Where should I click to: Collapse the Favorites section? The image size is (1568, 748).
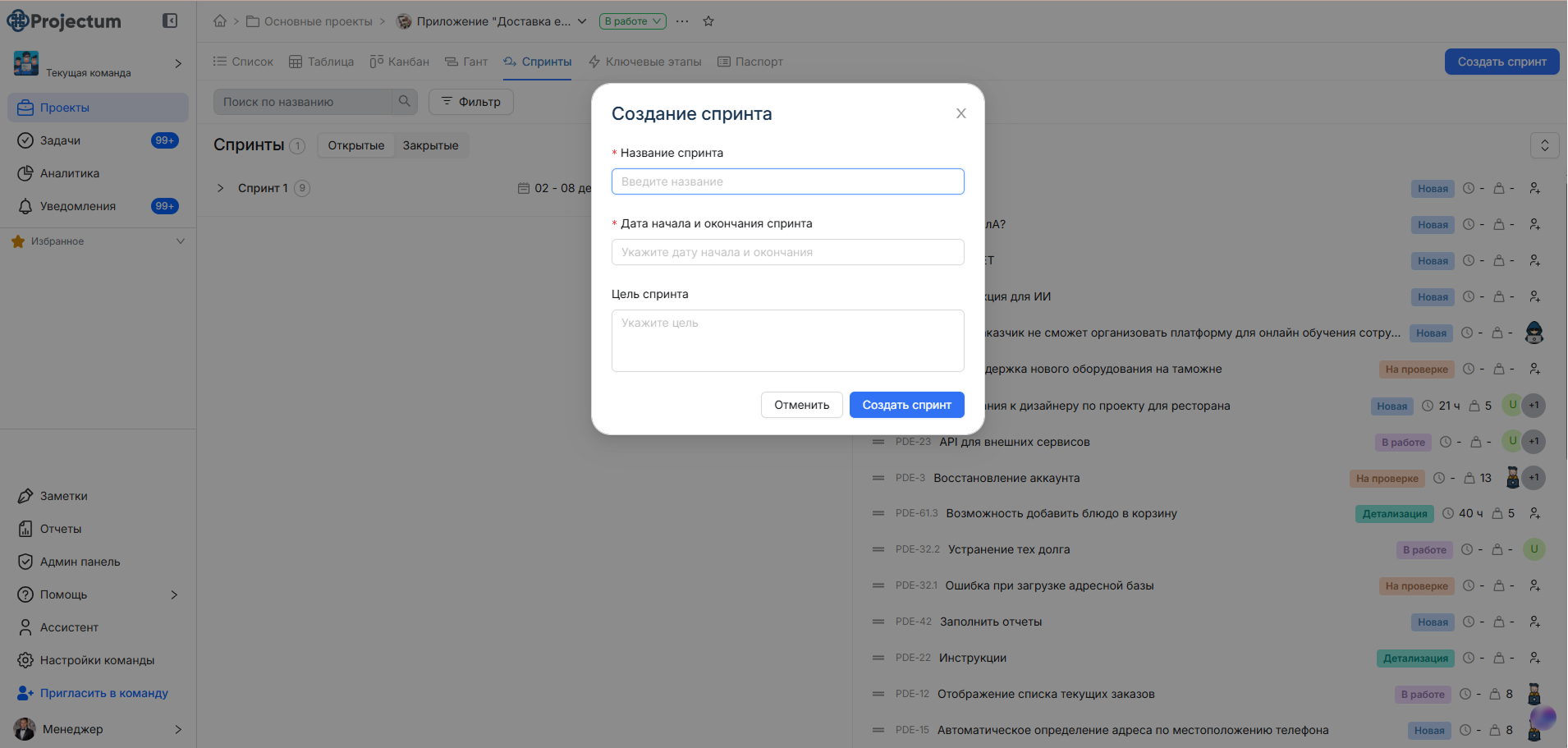(x=181, y=241)
